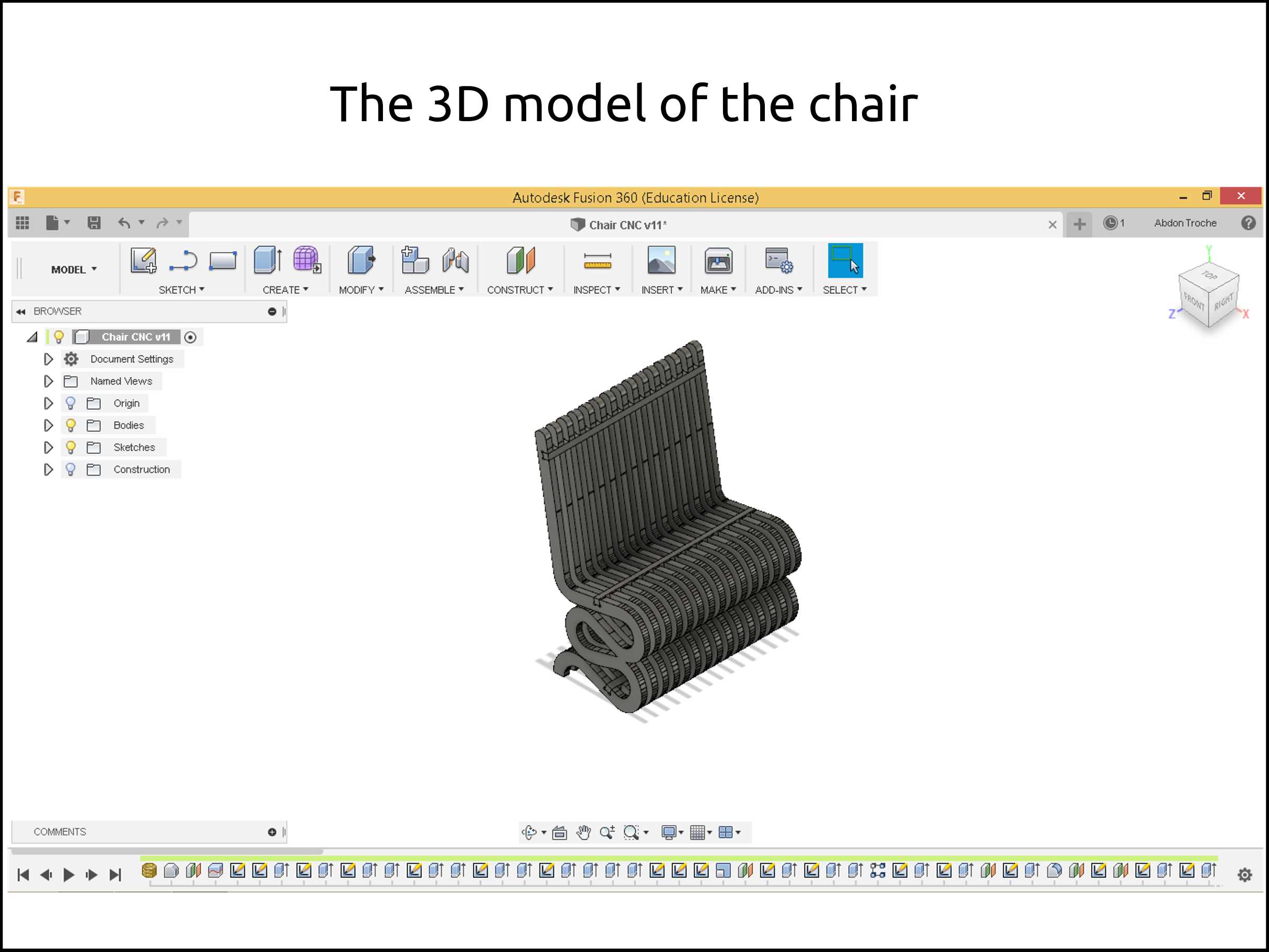Select the Press Pull modify tool
Viewport: 1269px width, 952px height.
coord(361,260)
